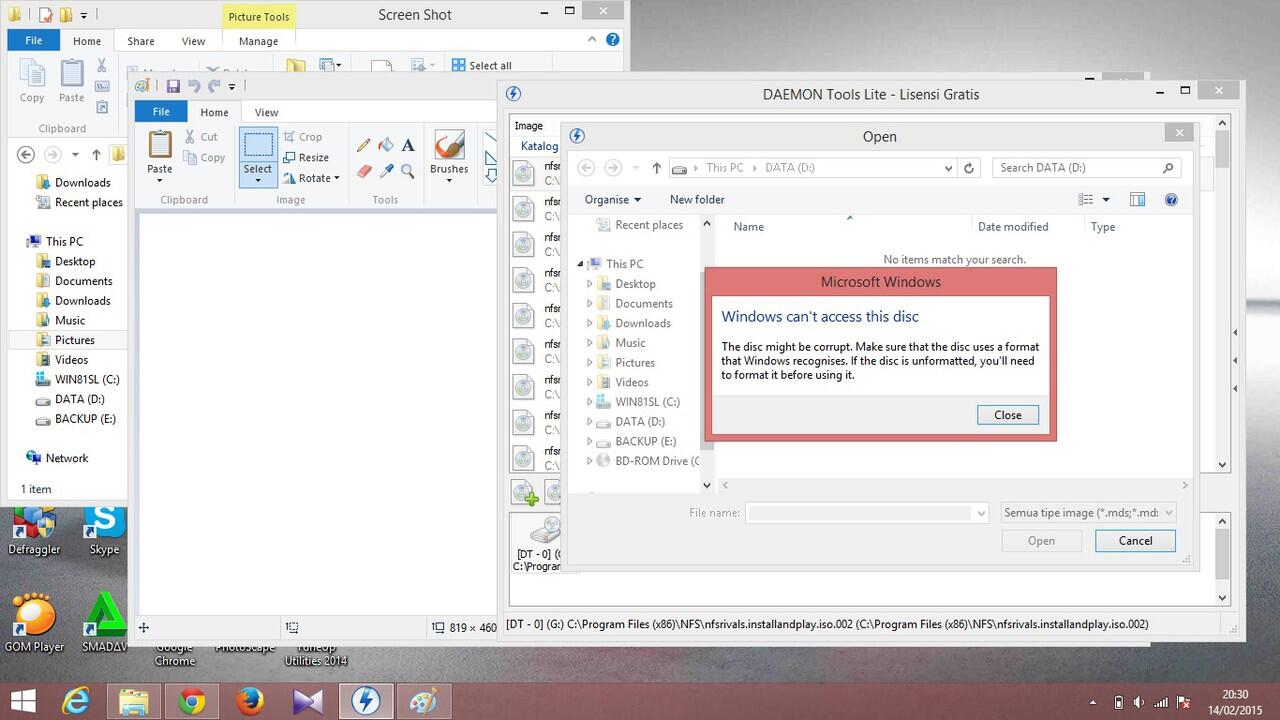Viewport: 1280px width, 720px height.
Task: Switch to the View tab in Paint
Action: (266, 112)
